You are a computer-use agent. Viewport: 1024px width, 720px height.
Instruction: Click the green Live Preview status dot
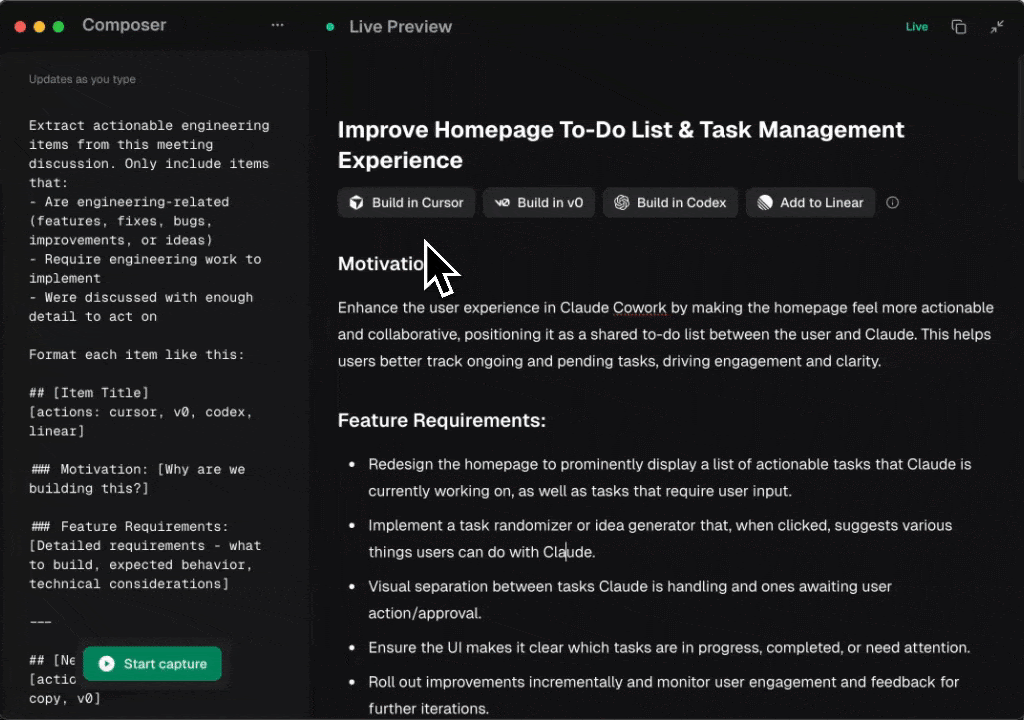coord(330,27)
